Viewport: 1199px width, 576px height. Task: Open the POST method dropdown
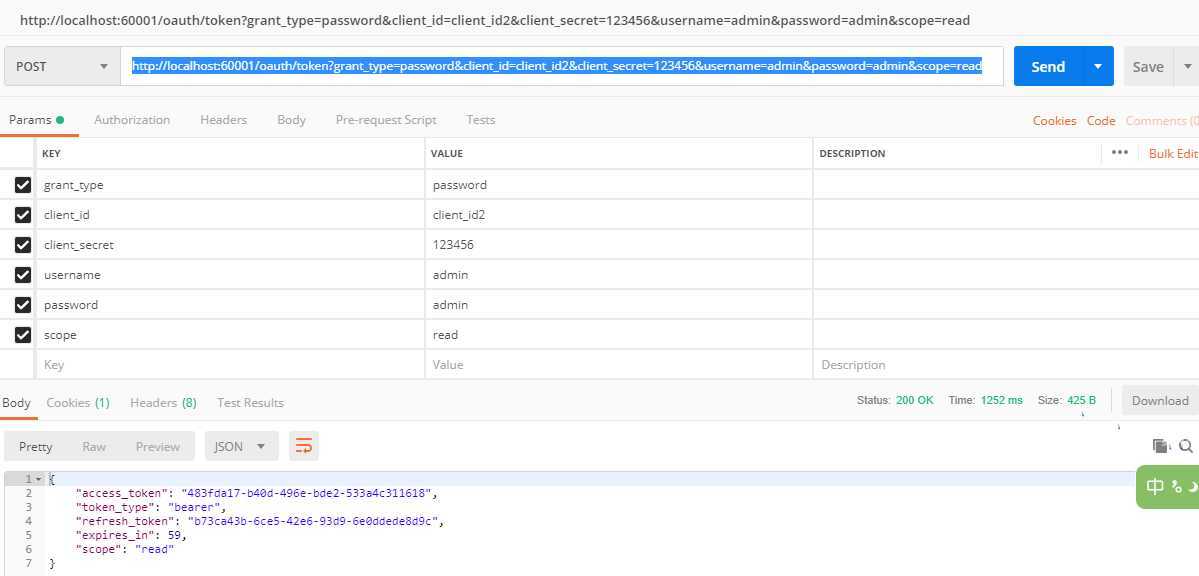(63, 67)
